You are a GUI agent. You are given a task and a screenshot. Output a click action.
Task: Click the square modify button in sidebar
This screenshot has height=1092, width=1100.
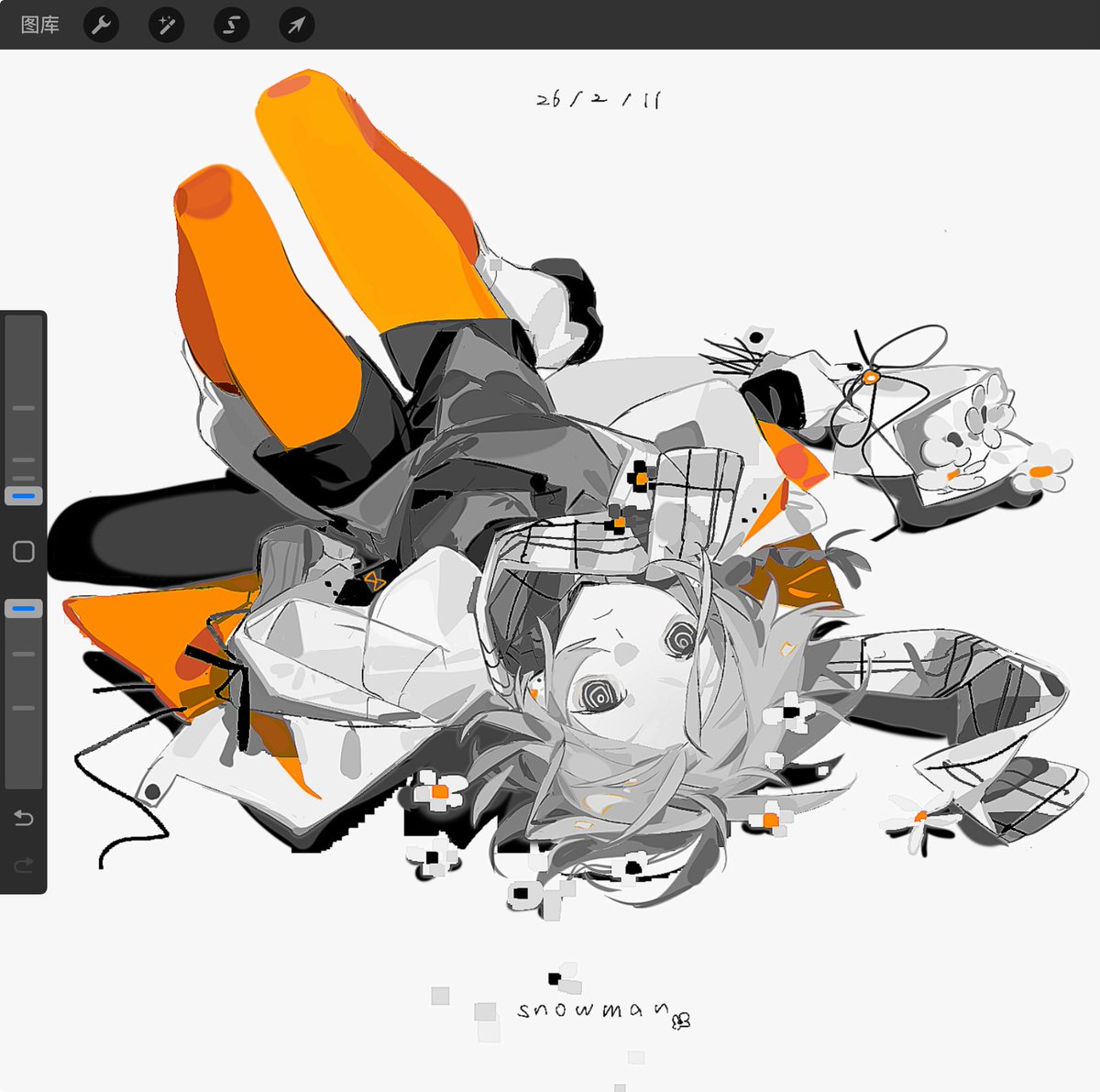[24, 551]
